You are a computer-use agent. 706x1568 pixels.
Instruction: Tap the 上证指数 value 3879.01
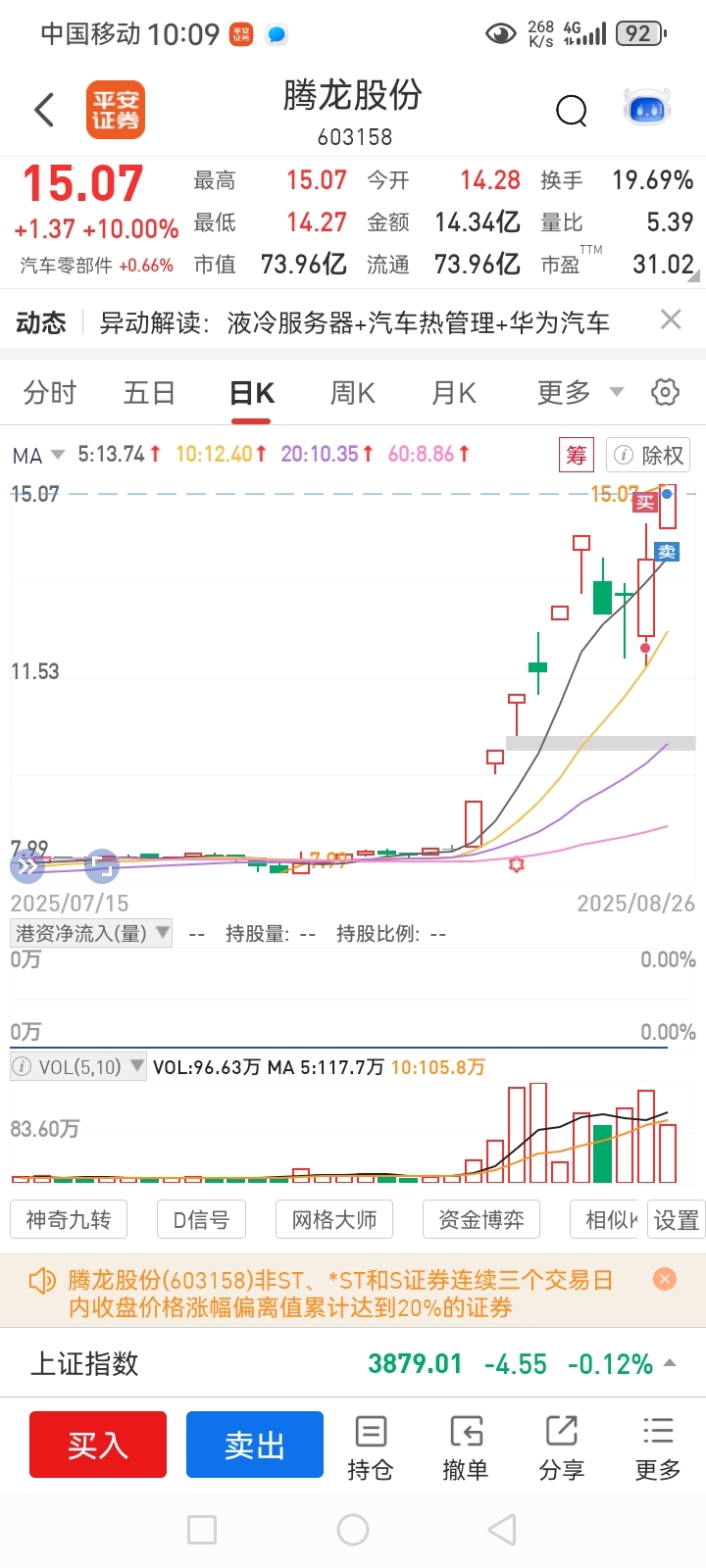tap(415, 1363)
